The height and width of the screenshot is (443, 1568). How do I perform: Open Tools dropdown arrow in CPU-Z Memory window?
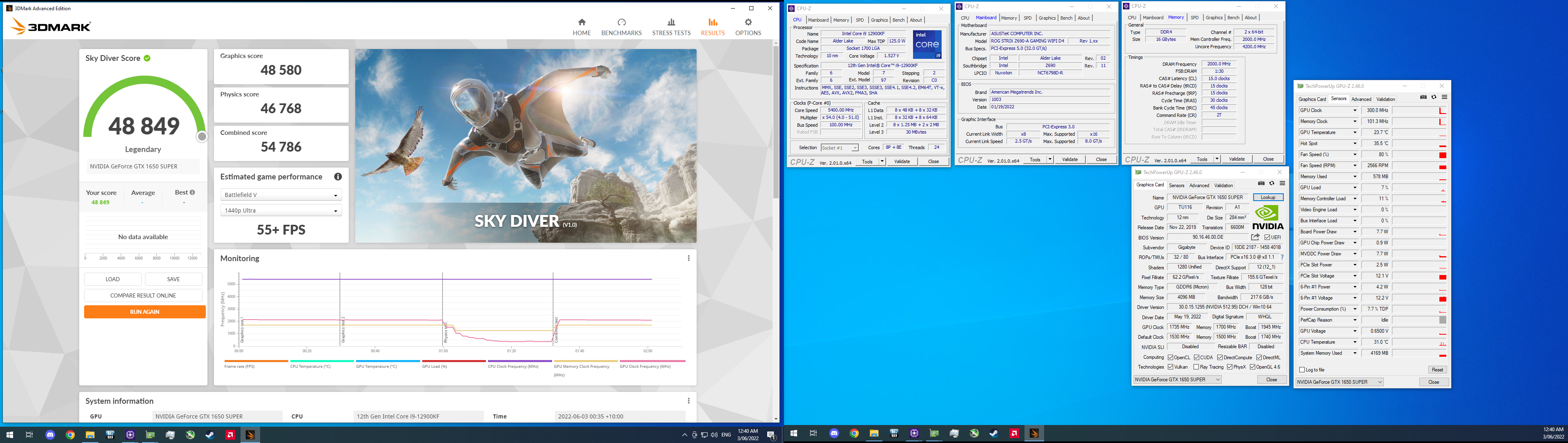click(1217, 160)
